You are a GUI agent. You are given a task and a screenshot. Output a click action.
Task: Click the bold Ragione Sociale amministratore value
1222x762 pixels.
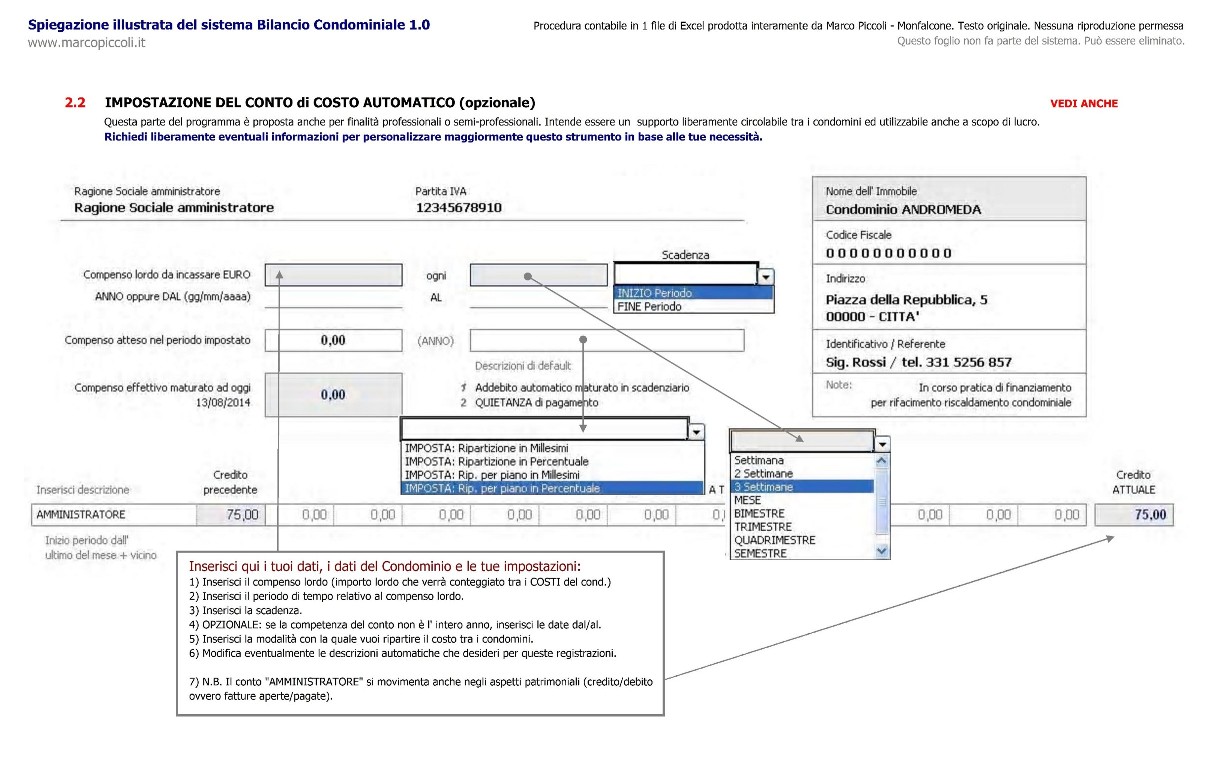pos(174,208)
